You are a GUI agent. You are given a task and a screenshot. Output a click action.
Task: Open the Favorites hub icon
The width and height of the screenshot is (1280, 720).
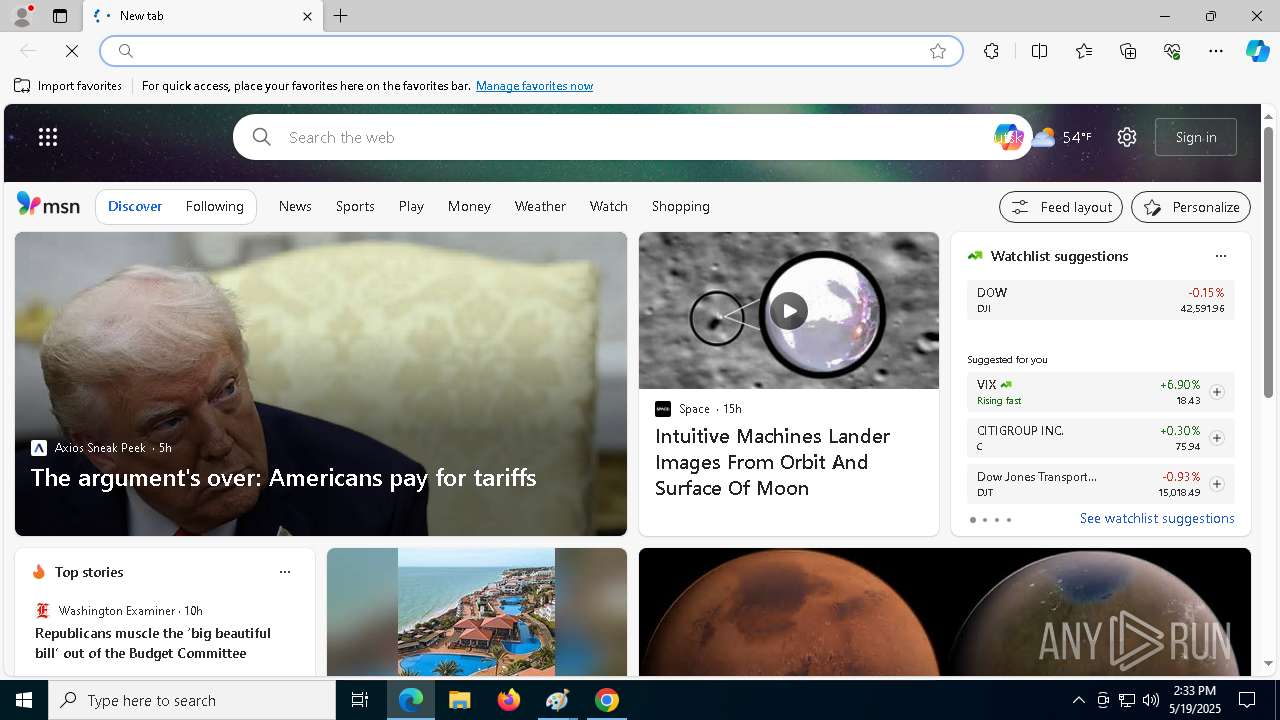pyautogui.click(x=1084, y=51)
